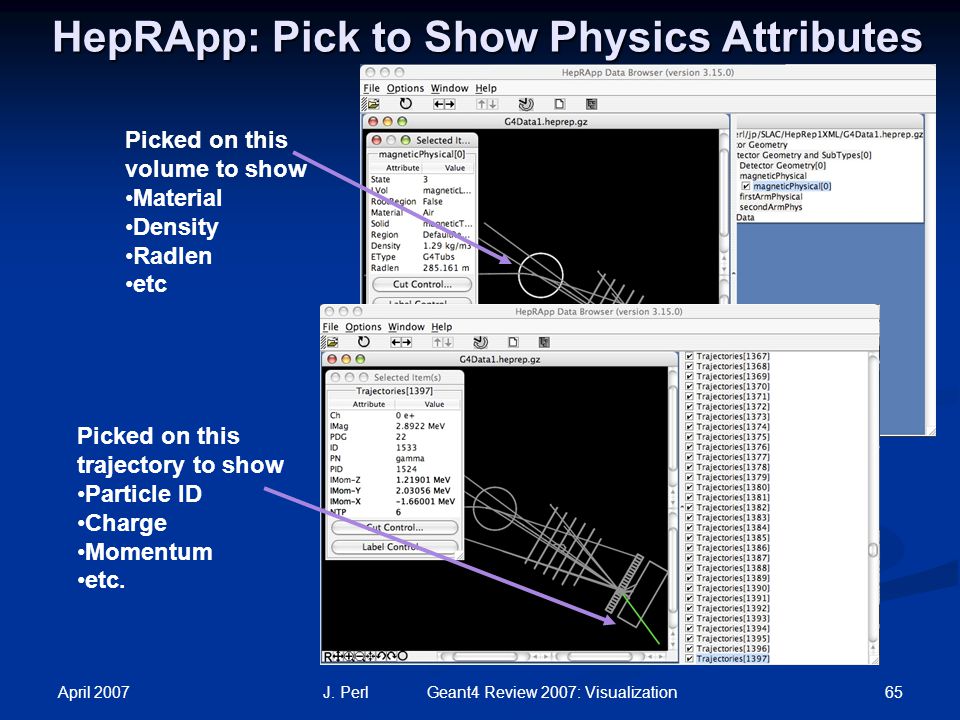Toggle checkbox for Trajectories[1367]
960x720 pixels.
click(689, 356)
